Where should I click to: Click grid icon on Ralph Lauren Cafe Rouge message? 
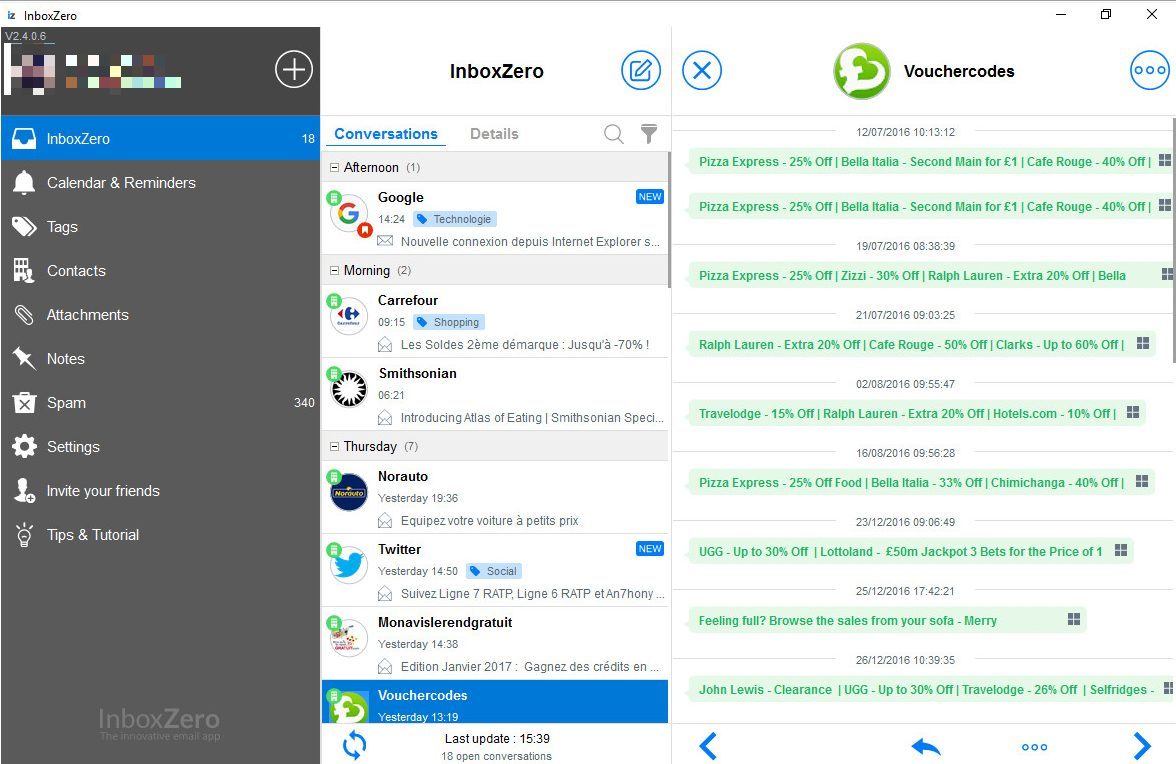pyautogui.click(x=1143, y=343)
